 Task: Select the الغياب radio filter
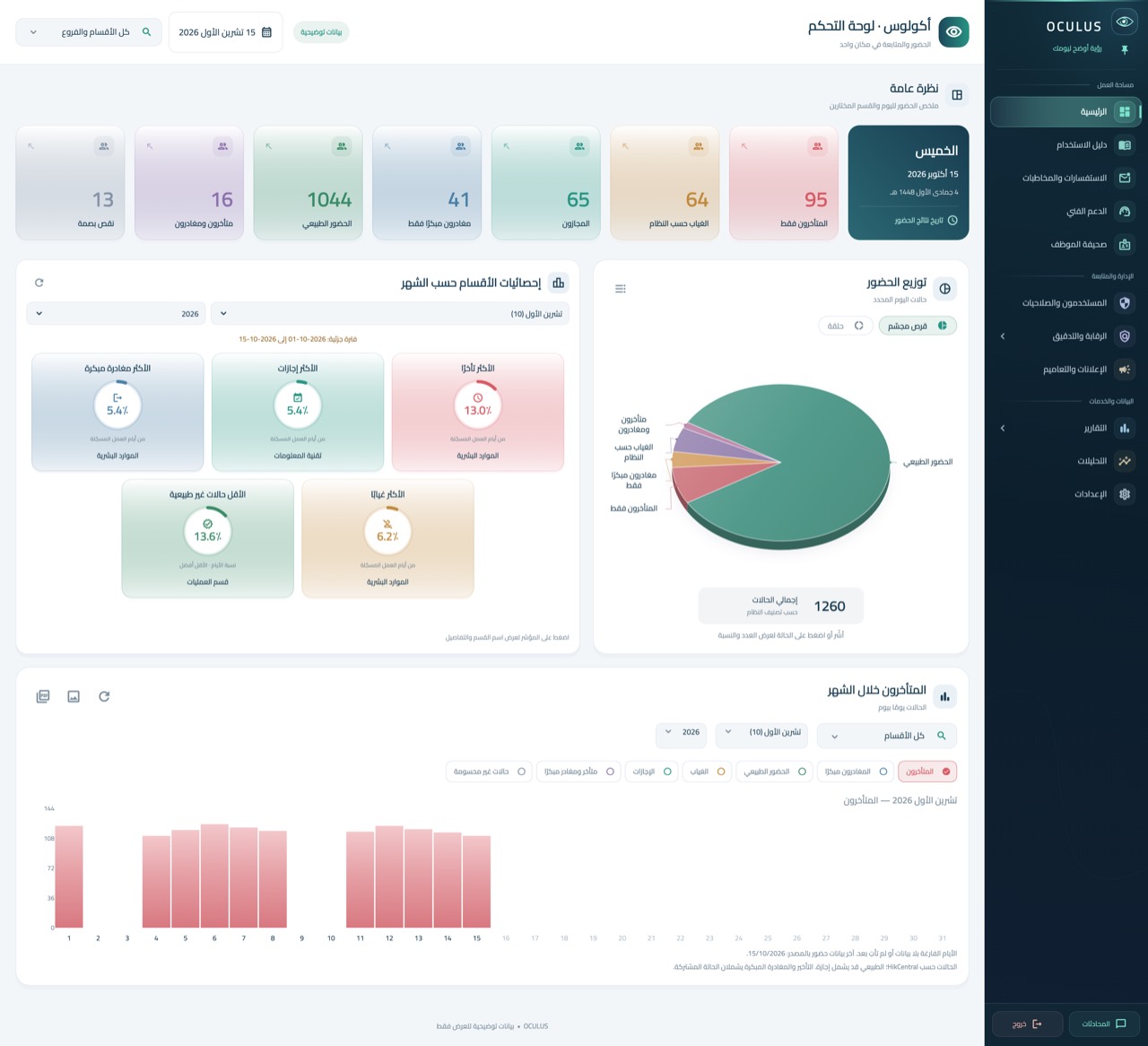[708, 771]
